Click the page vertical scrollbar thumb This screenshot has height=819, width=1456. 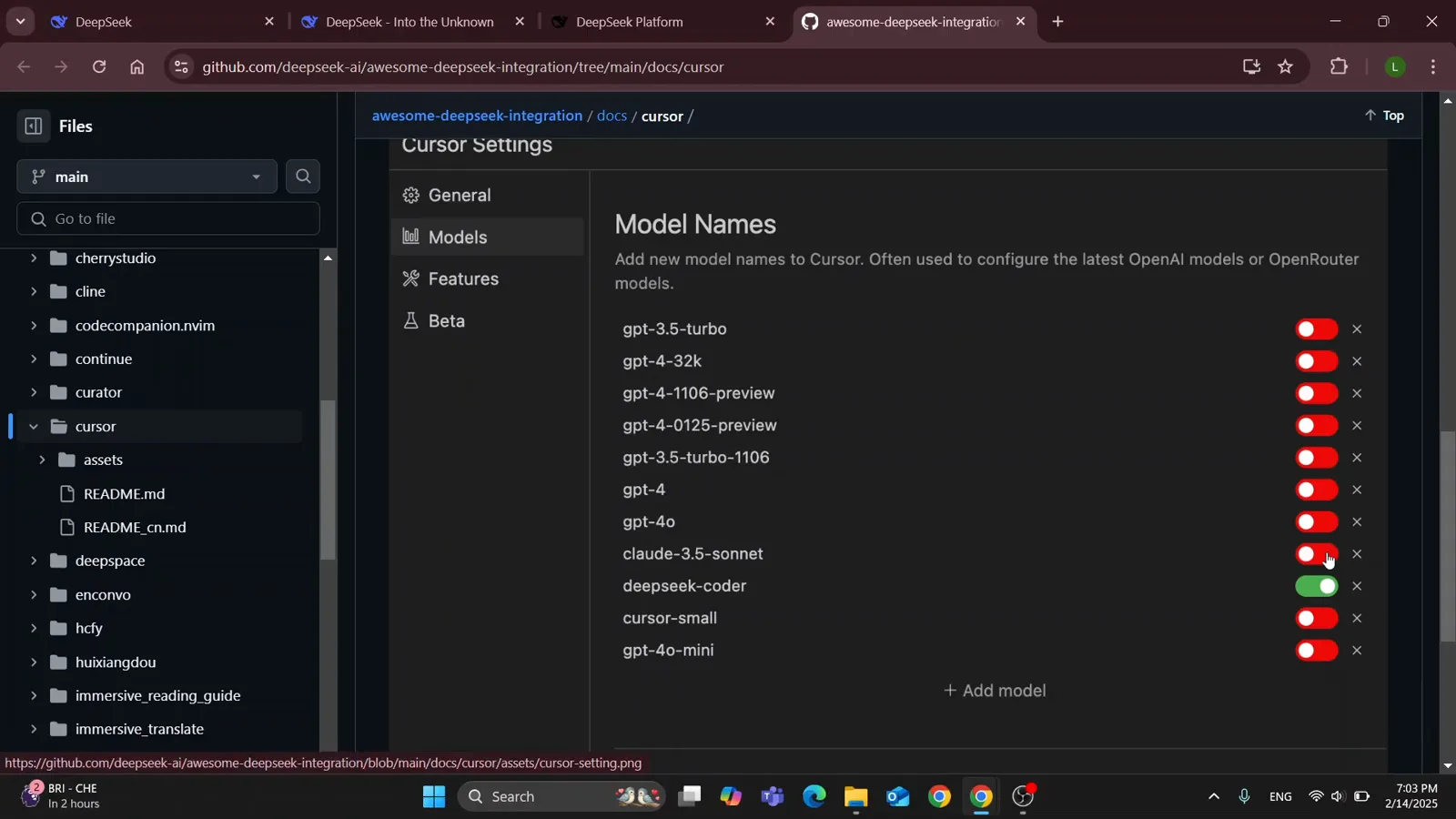(1448, 536)
